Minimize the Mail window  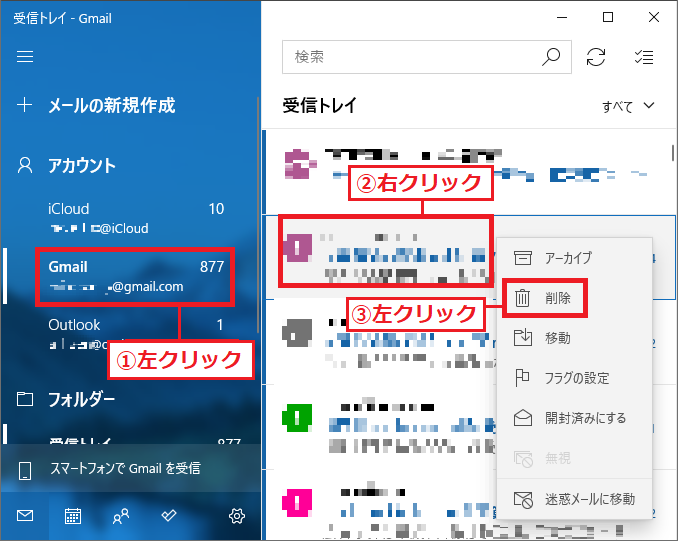coord(562,18)
